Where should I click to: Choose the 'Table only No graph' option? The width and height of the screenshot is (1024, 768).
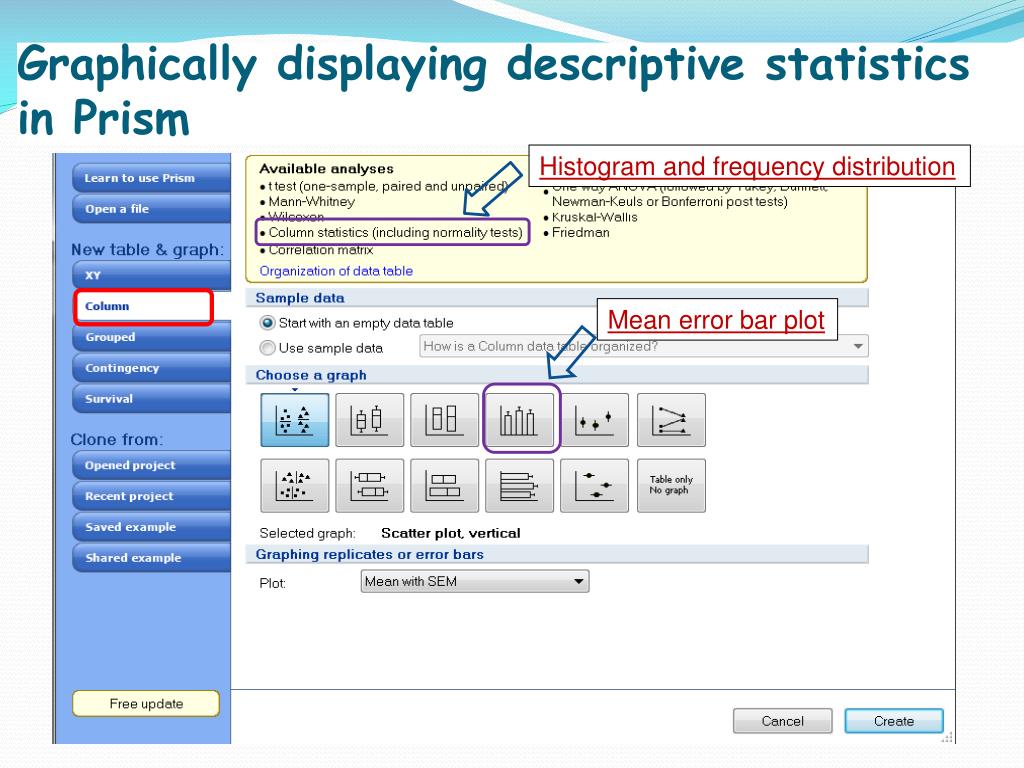point(670,486)
